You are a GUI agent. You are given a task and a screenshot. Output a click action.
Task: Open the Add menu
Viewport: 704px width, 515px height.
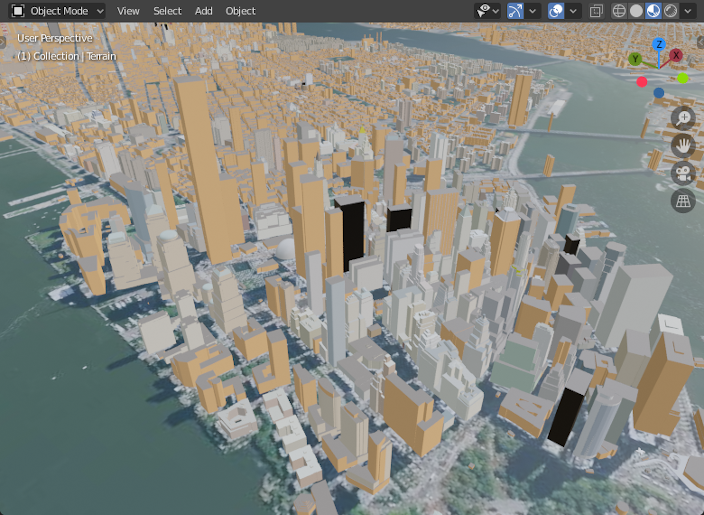[x=203, y=11]
